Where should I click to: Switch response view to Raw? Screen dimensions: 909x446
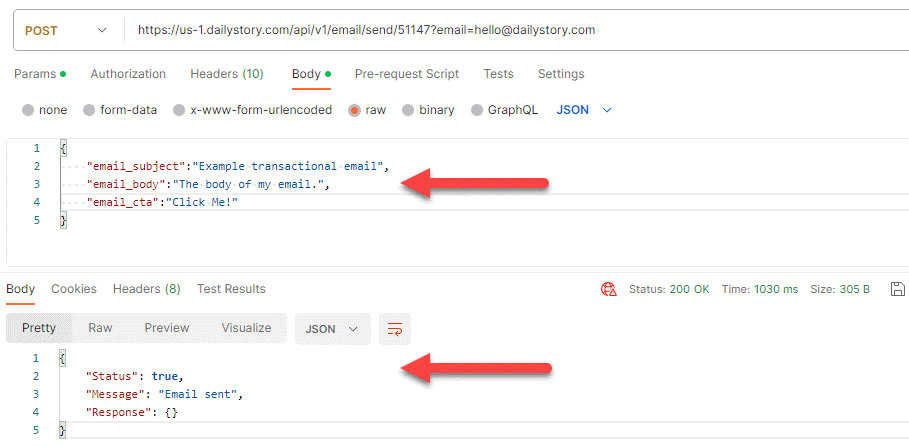100,328
